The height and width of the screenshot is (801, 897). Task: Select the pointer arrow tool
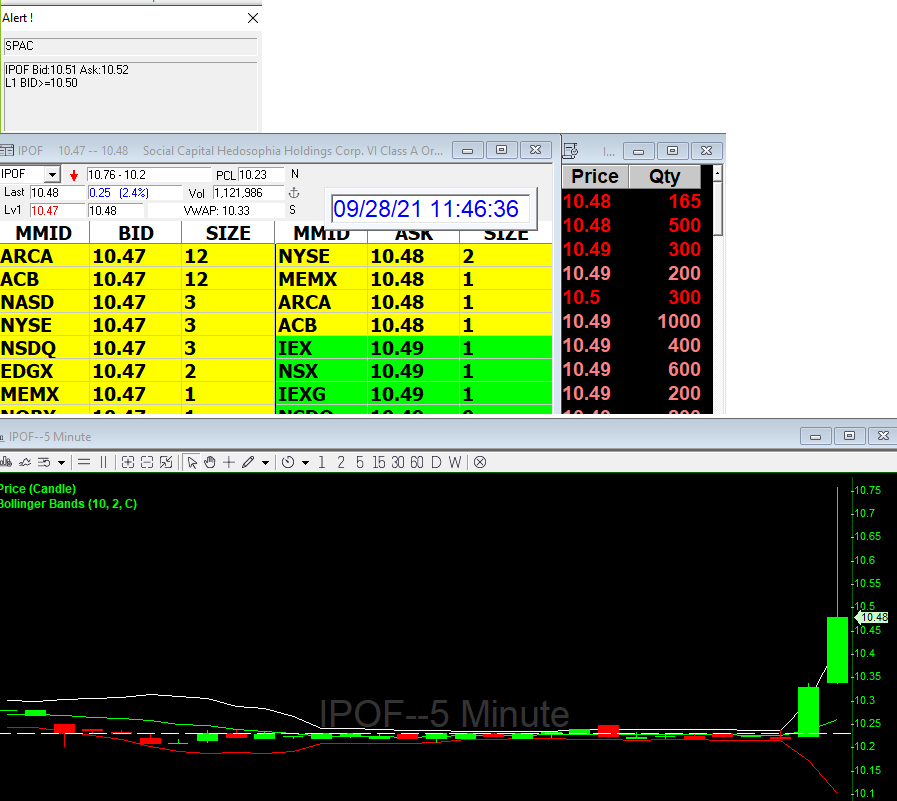pyautogui.click(x=192, y=462)
